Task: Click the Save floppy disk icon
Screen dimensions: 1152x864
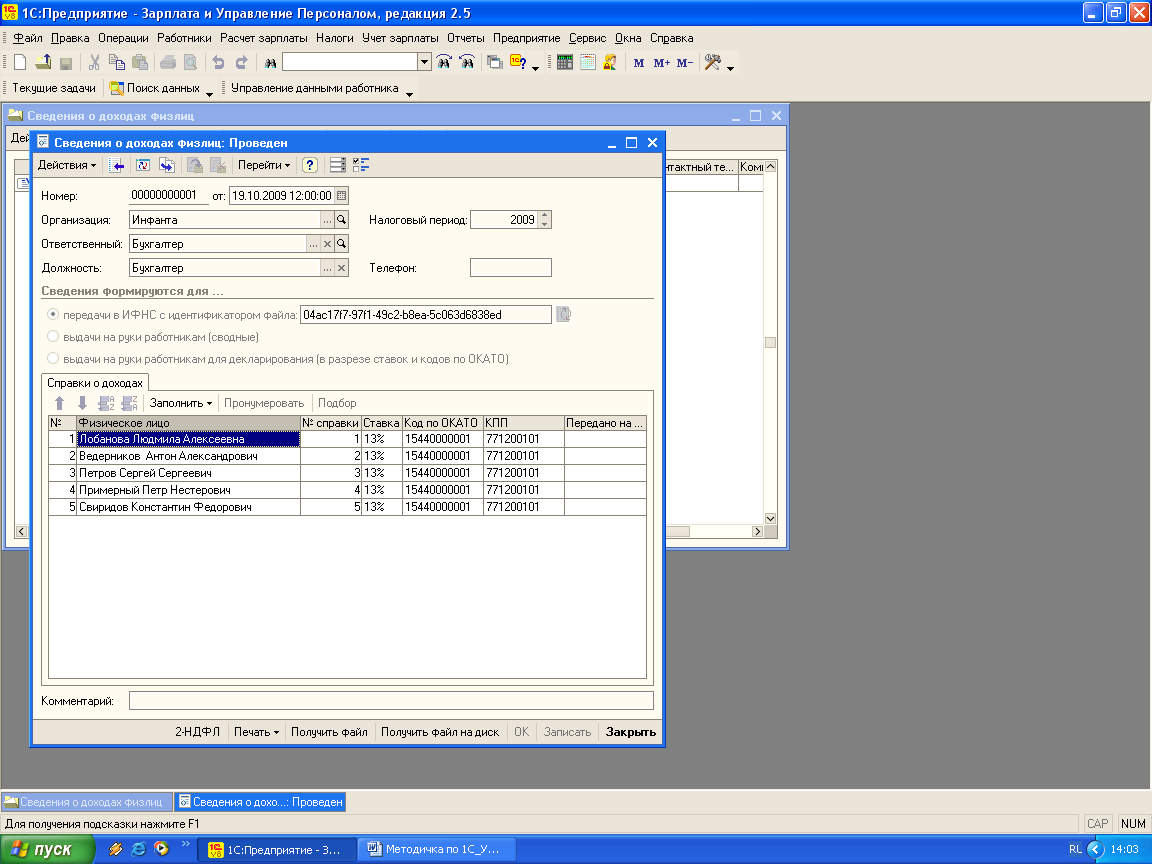Action: [66, 62]
